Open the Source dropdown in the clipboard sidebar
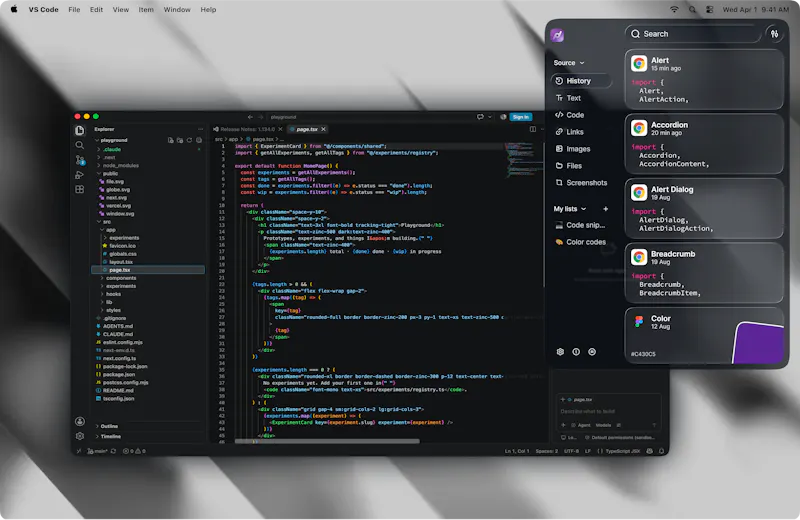The width and height of the screenshot is (800, 520). tap(569, 63)
